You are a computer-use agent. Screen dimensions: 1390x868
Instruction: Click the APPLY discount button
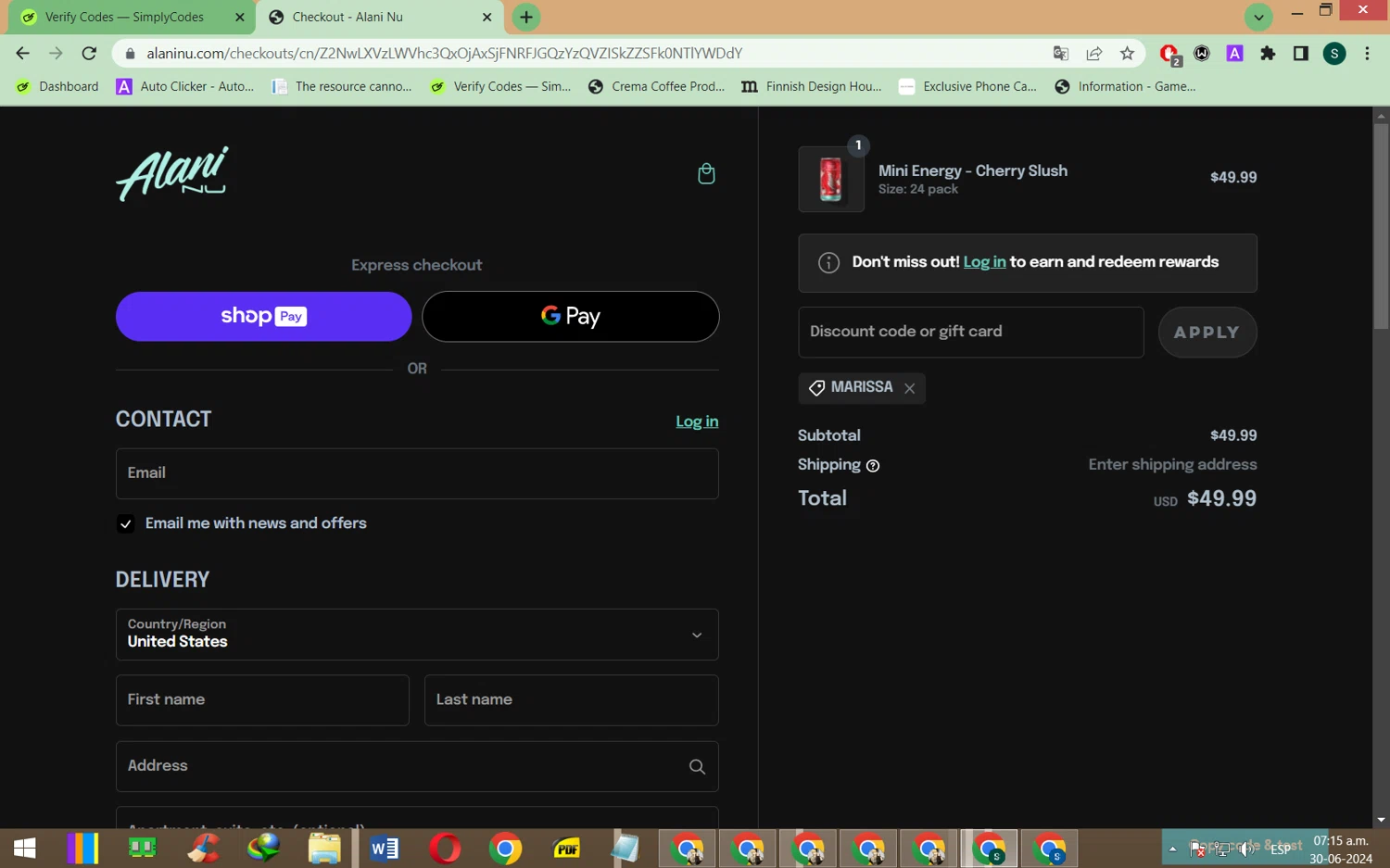(1207, 333)
